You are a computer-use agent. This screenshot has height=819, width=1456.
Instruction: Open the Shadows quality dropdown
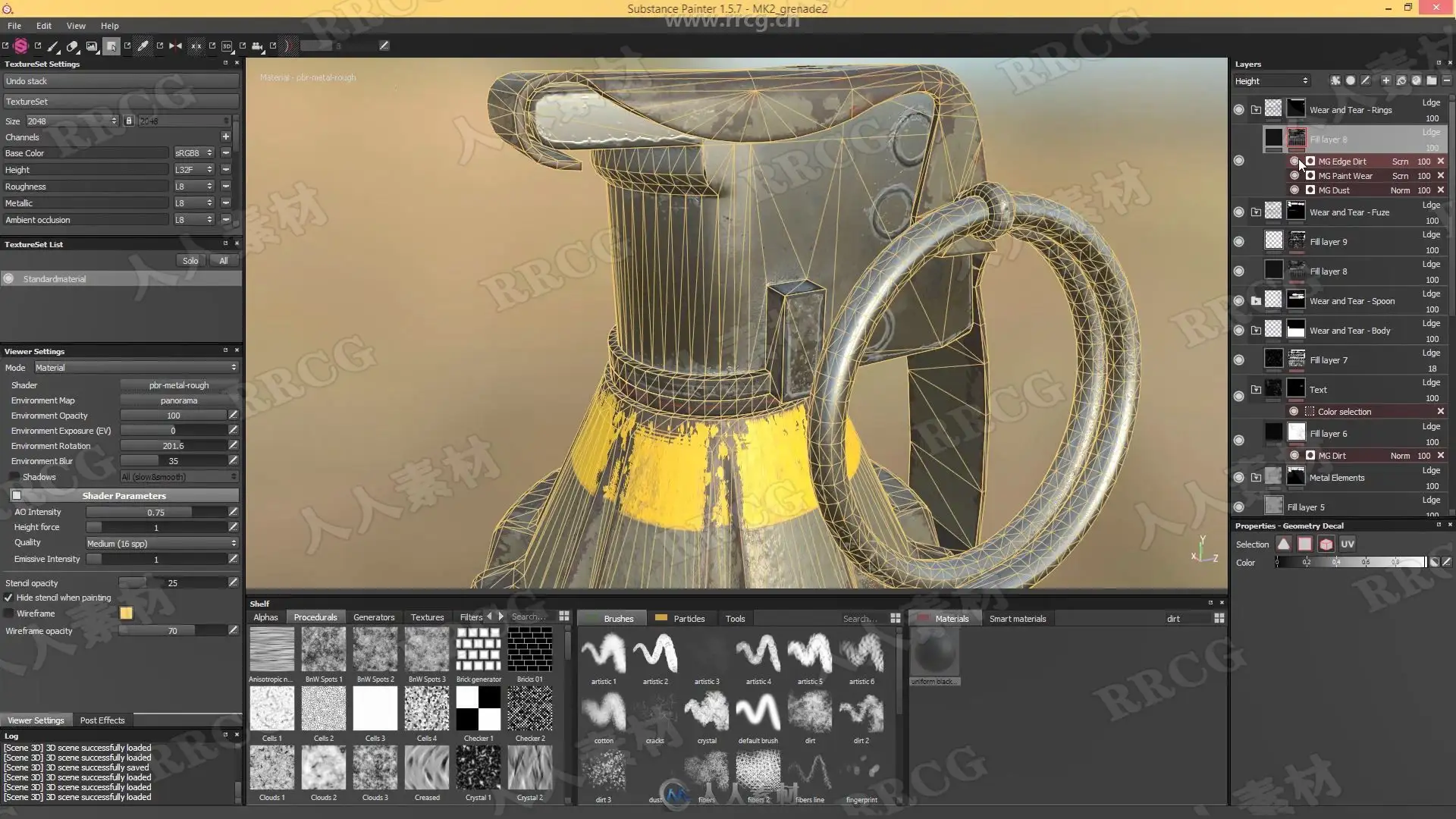tap(179, 477)
